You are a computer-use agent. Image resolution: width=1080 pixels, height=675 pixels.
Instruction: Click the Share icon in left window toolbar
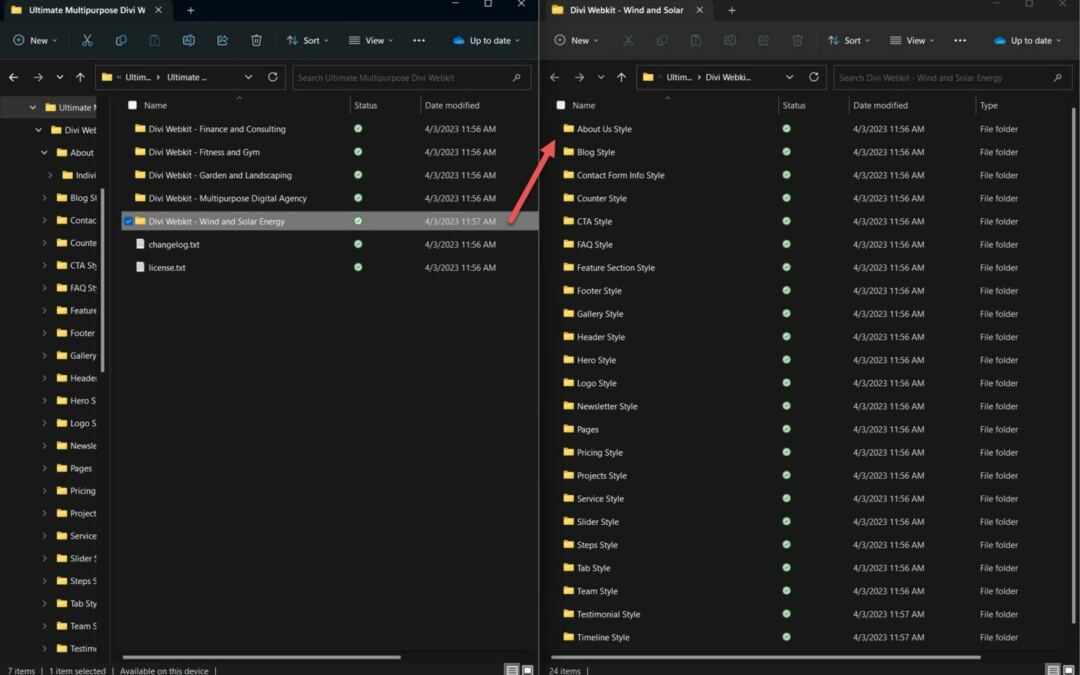pos(222,41)
